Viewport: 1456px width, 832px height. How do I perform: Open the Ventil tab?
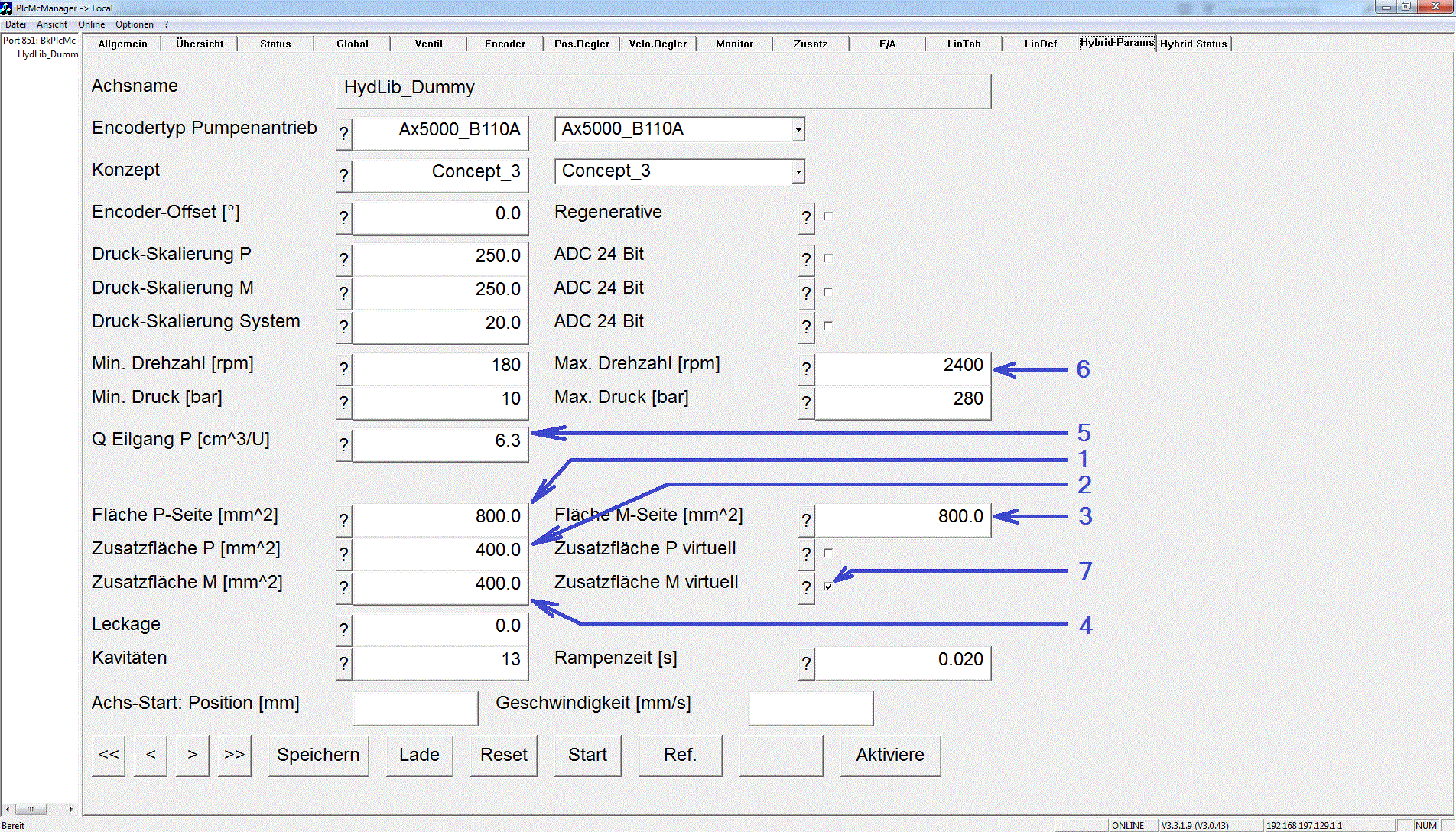coord(429,44)
